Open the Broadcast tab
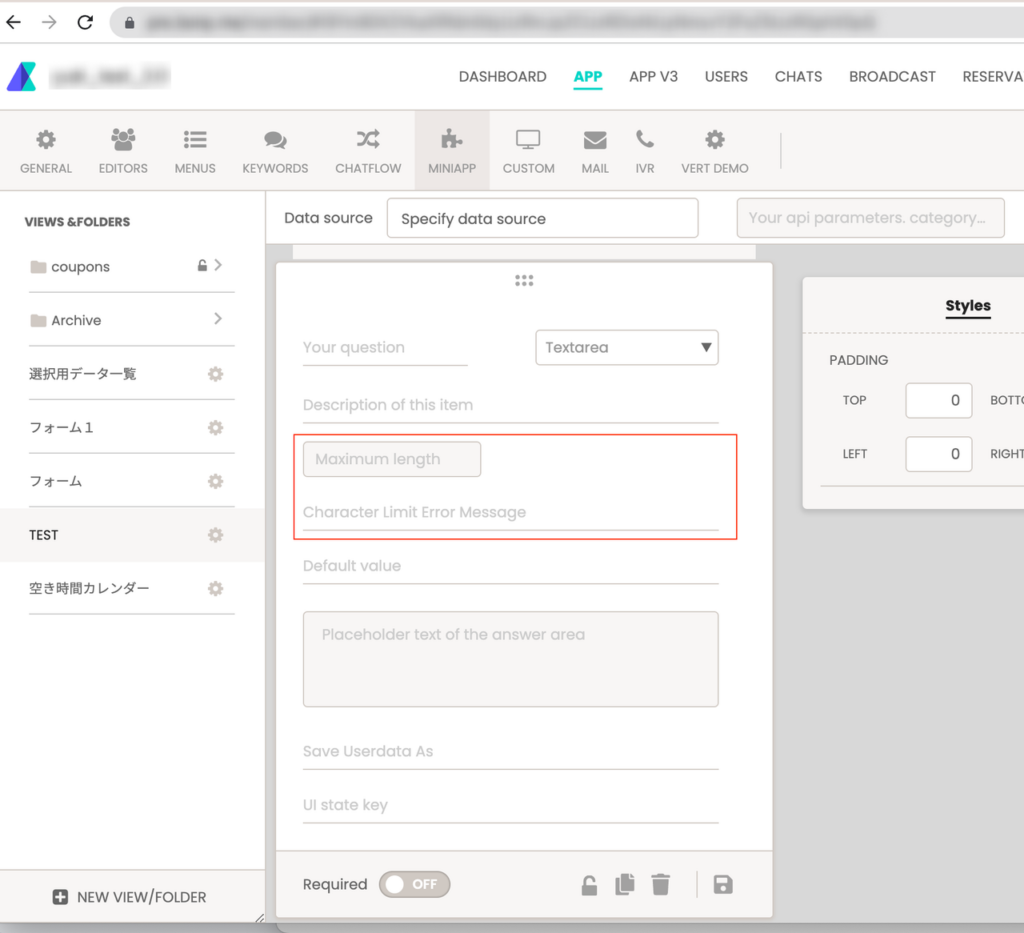Image resolution: width=1024 pixels, height=933 pixels. tap(892, 76)
